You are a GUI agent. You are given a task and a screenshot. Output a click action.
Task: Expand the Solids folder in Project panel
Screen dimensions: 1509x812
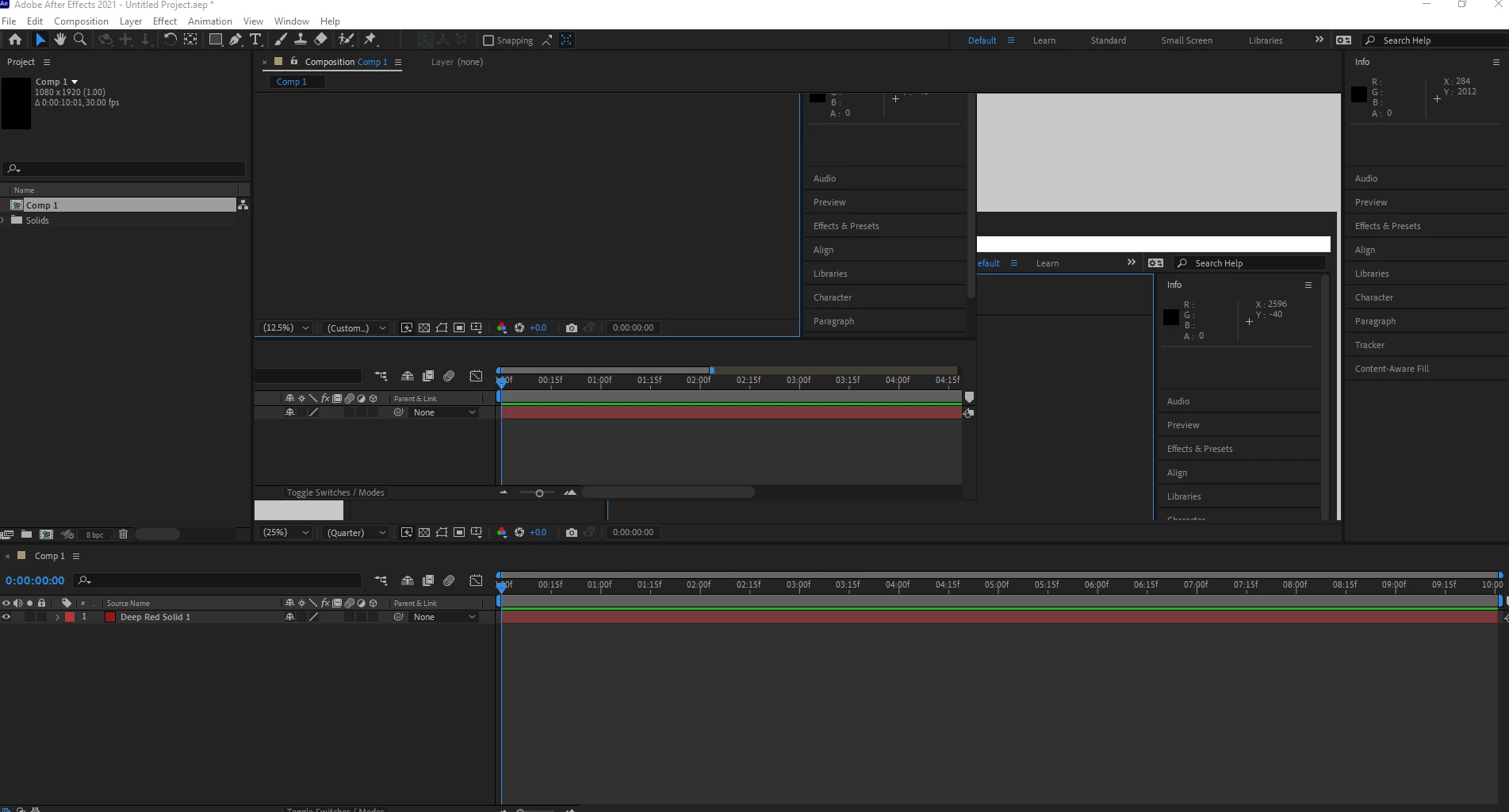click(x=3, y=220)
